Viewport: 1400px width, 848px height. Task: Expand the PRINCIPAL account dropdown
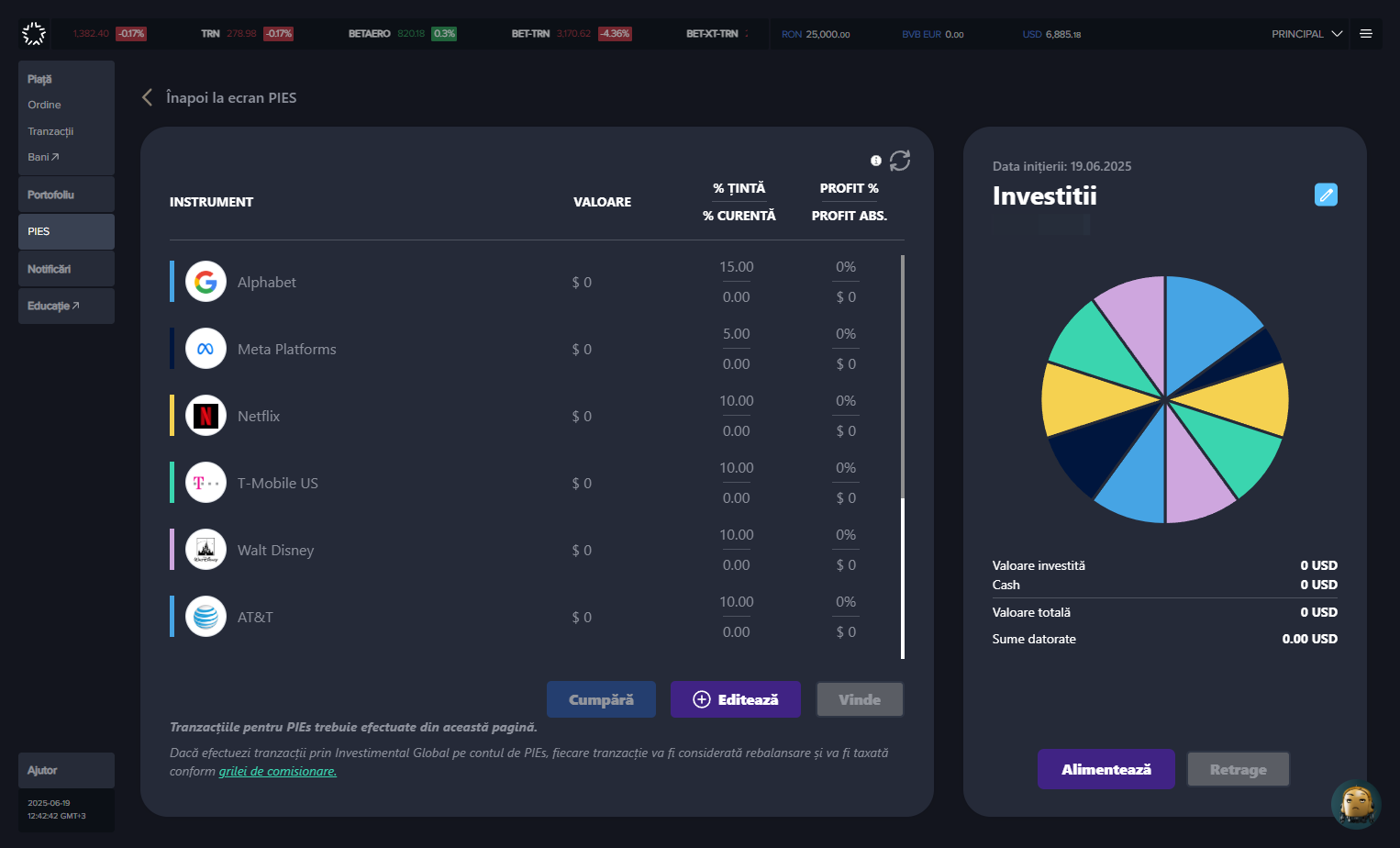[x=1306, y=34]
